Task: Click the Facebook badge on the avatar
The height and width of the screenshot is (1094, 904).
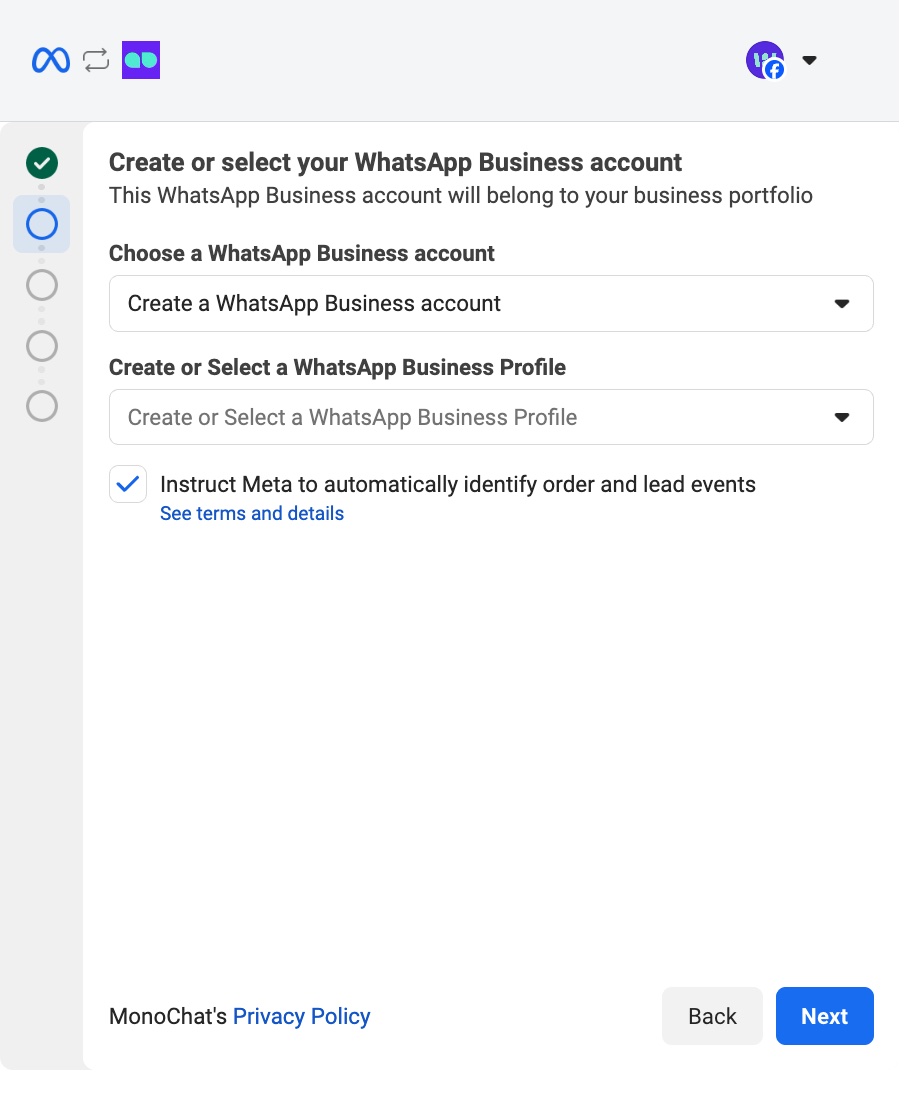Action: 774,71
